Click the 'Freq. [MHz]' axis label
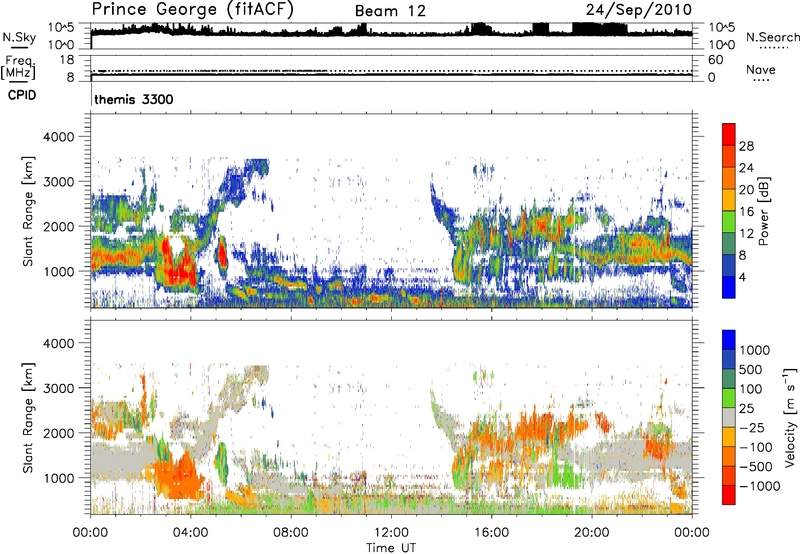This screenshot has width=800, height=554. (18, 67)
